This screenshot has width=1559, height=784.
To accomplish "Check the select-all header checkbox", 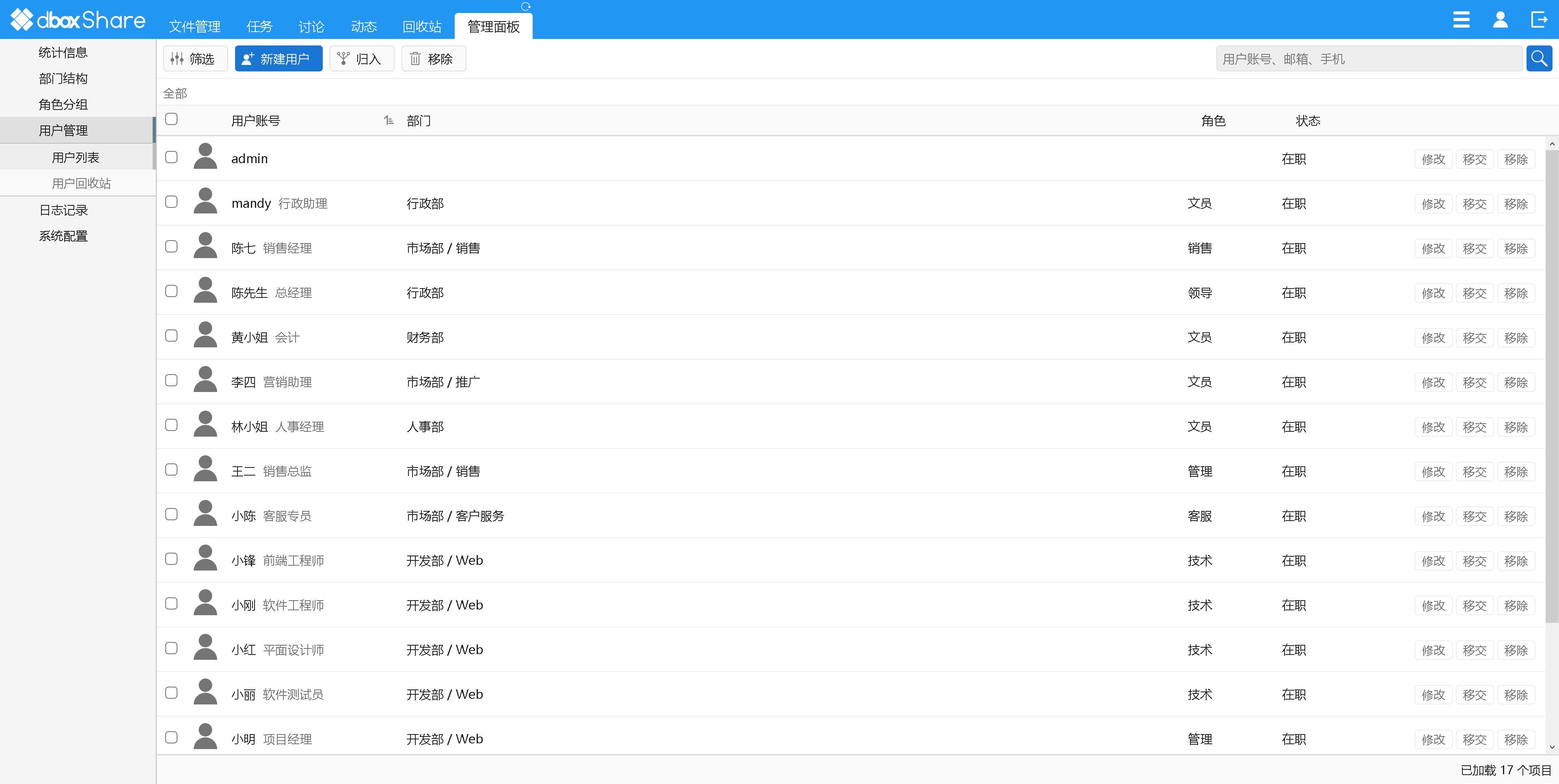I will point(171,118).
